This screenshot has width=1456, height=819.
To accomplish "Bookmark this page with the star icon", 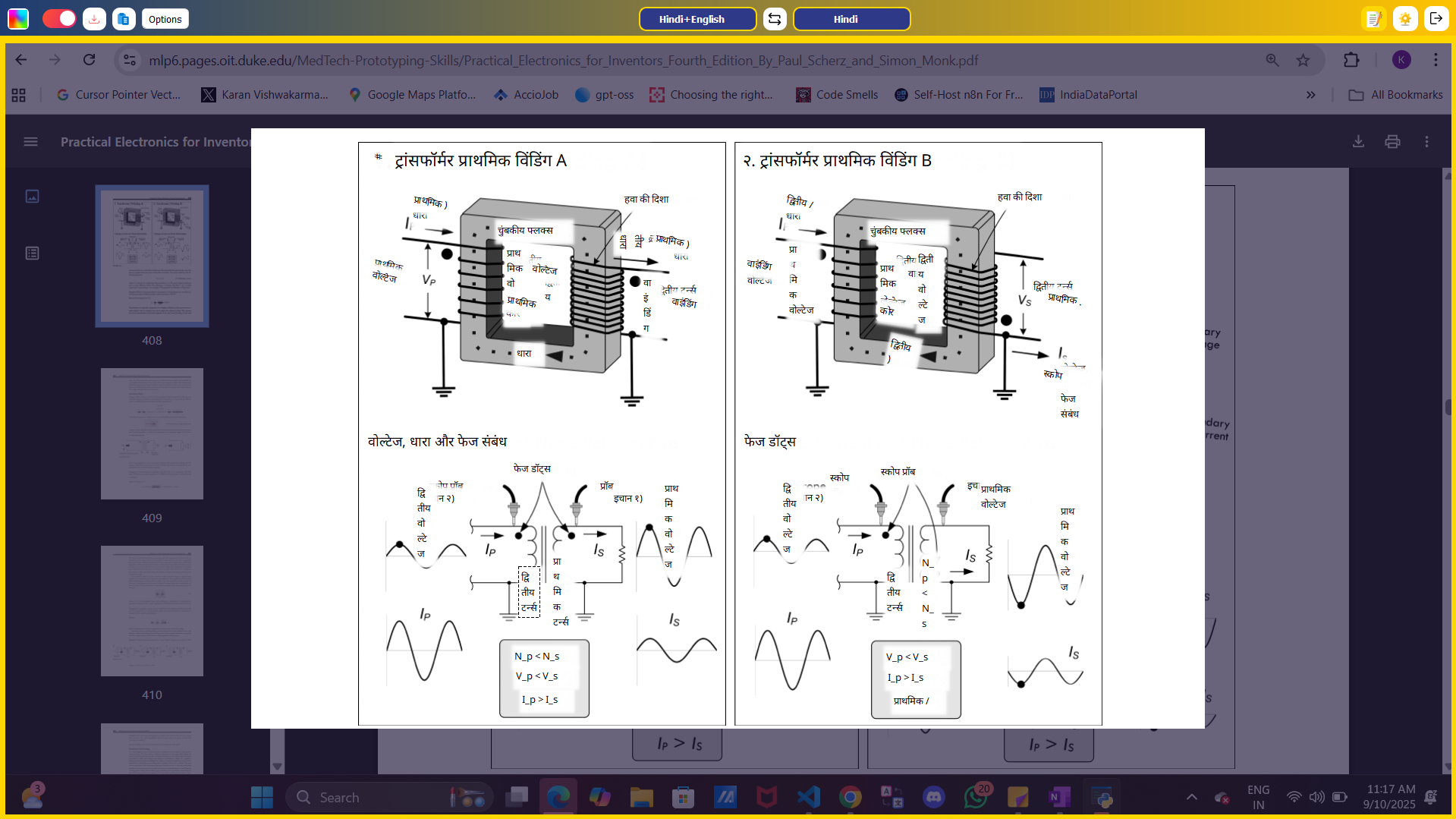I will [x=1303, y=60].
